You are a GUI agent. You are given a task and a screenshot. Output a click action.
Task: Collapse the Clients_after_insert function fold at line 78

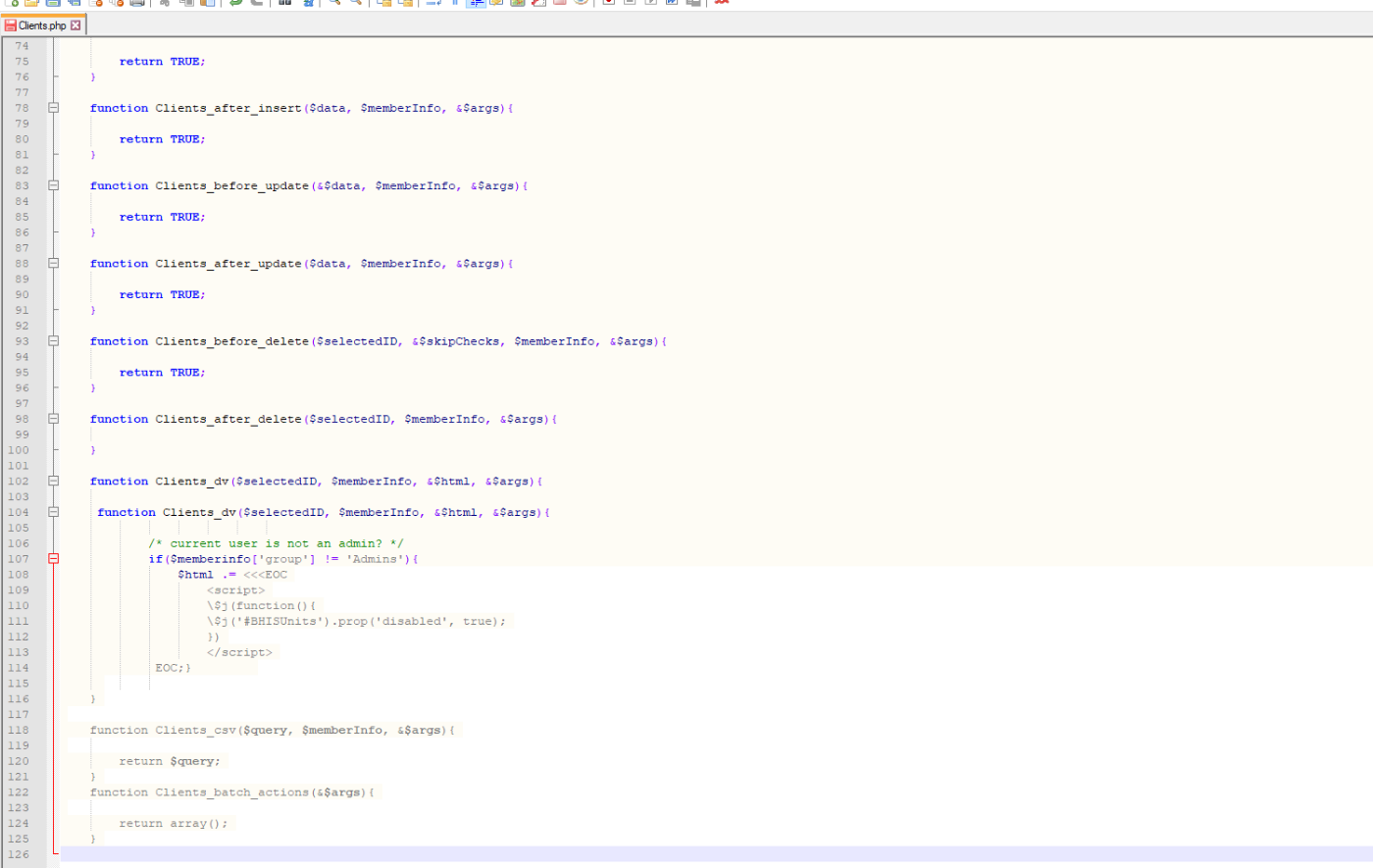54,108
